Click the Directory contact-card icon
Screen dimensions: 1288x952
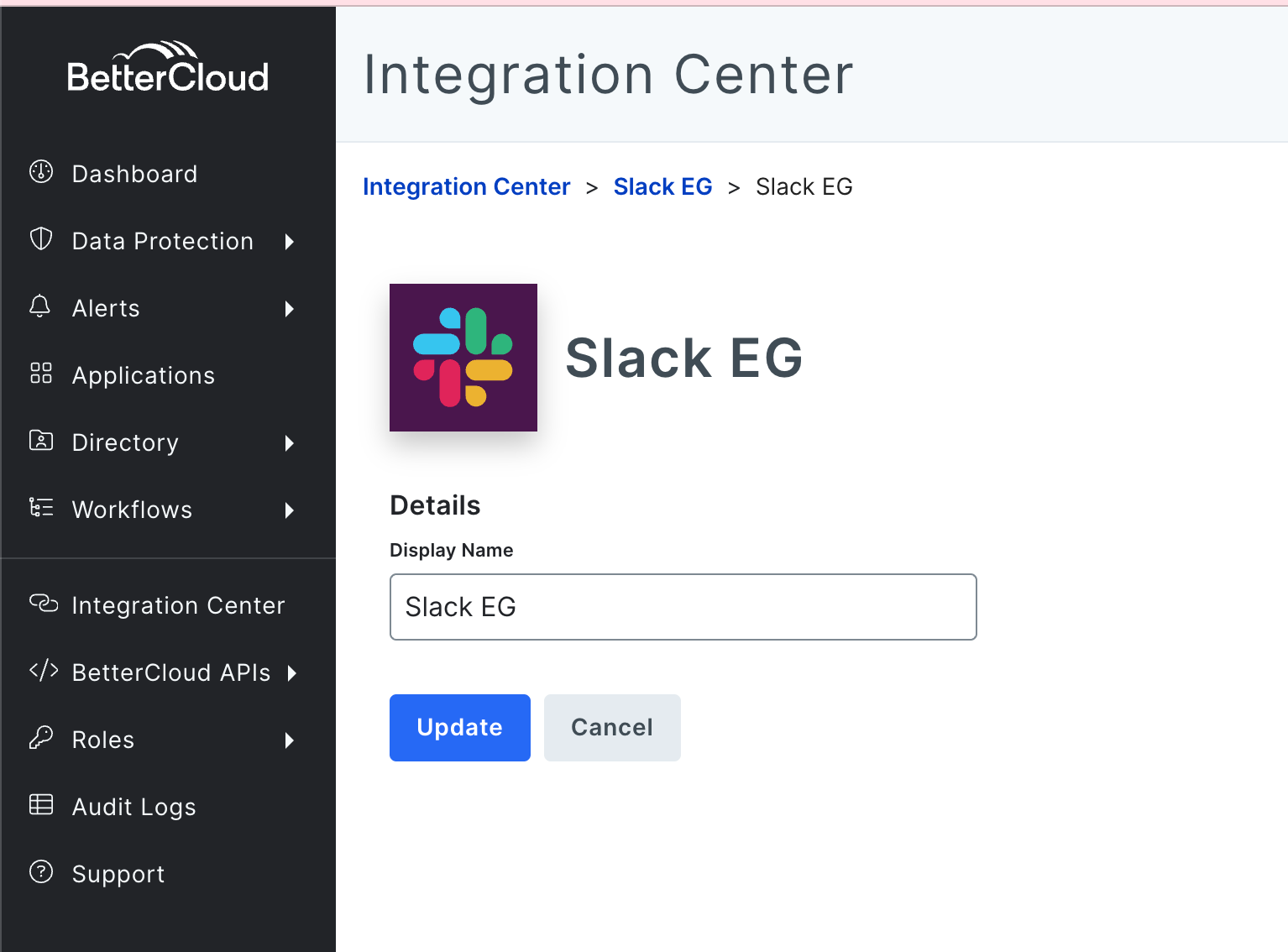pos(40,441)
